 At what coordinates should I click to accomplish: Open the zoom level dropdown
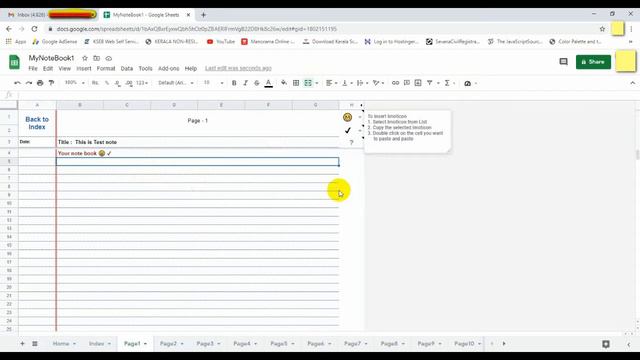pyautogui.click(x=75, y=83)
